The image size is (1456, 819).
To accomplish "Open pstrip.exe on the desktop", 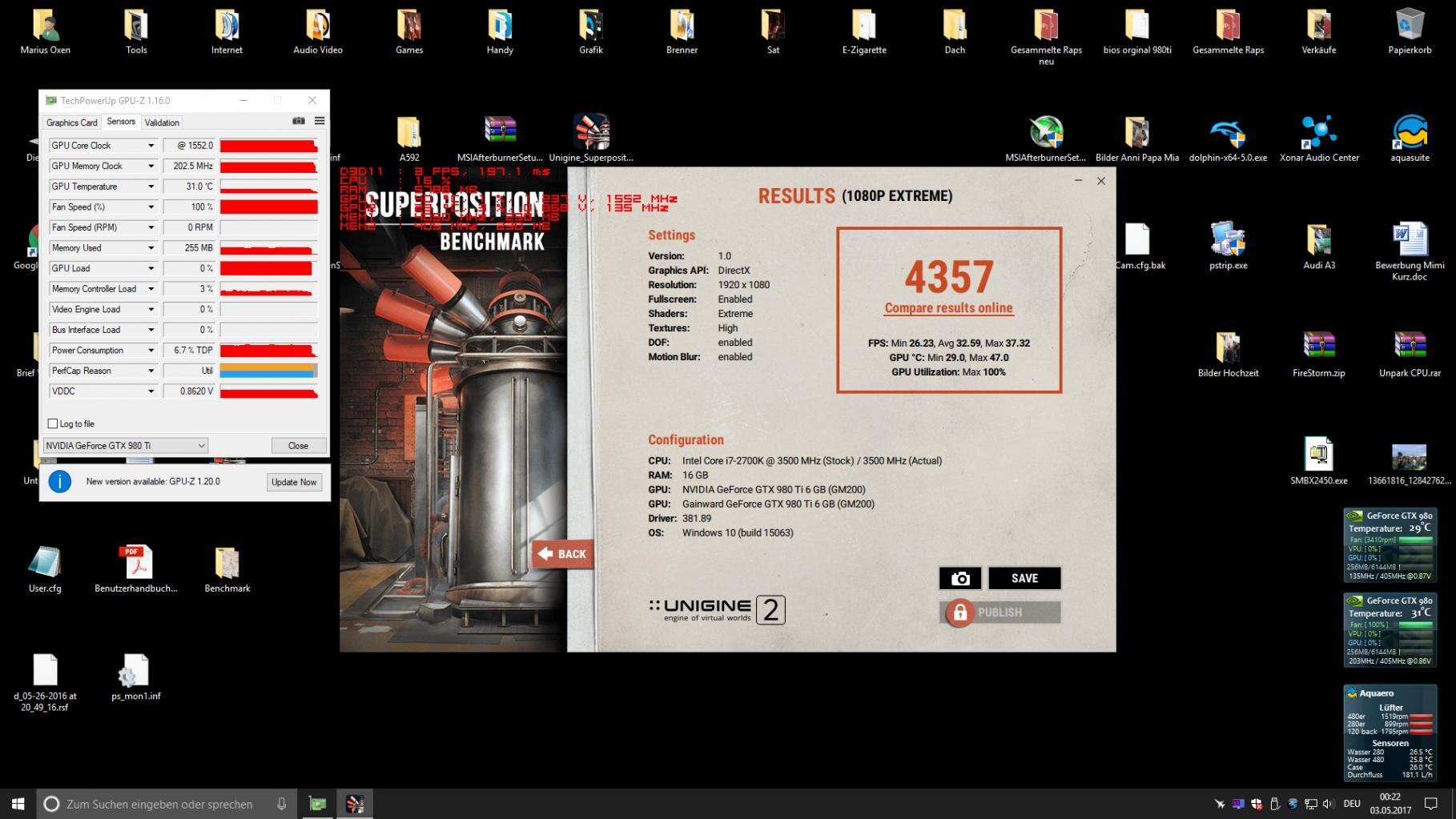I will pos(1228,245).
